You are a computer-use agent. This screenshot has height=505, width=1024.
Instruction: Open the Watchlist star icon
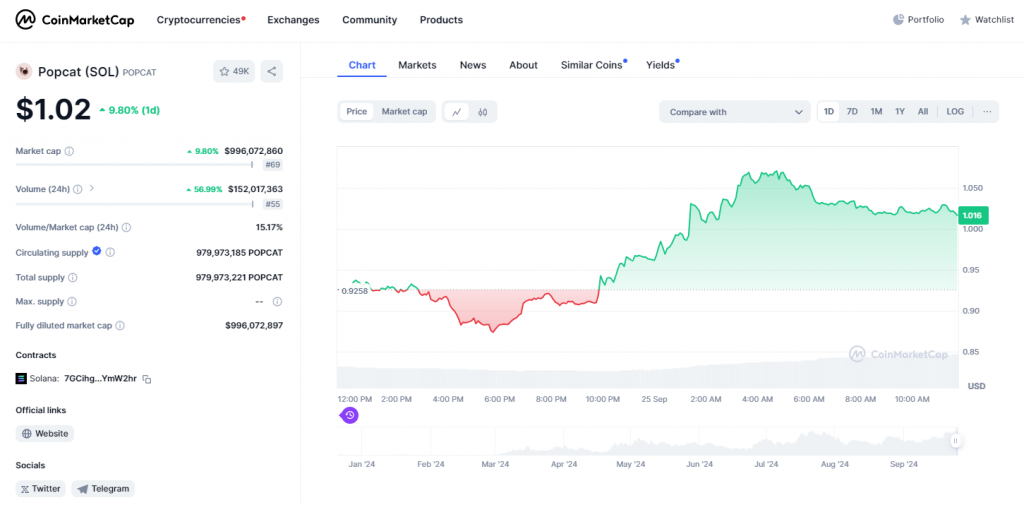coord(965,20)
